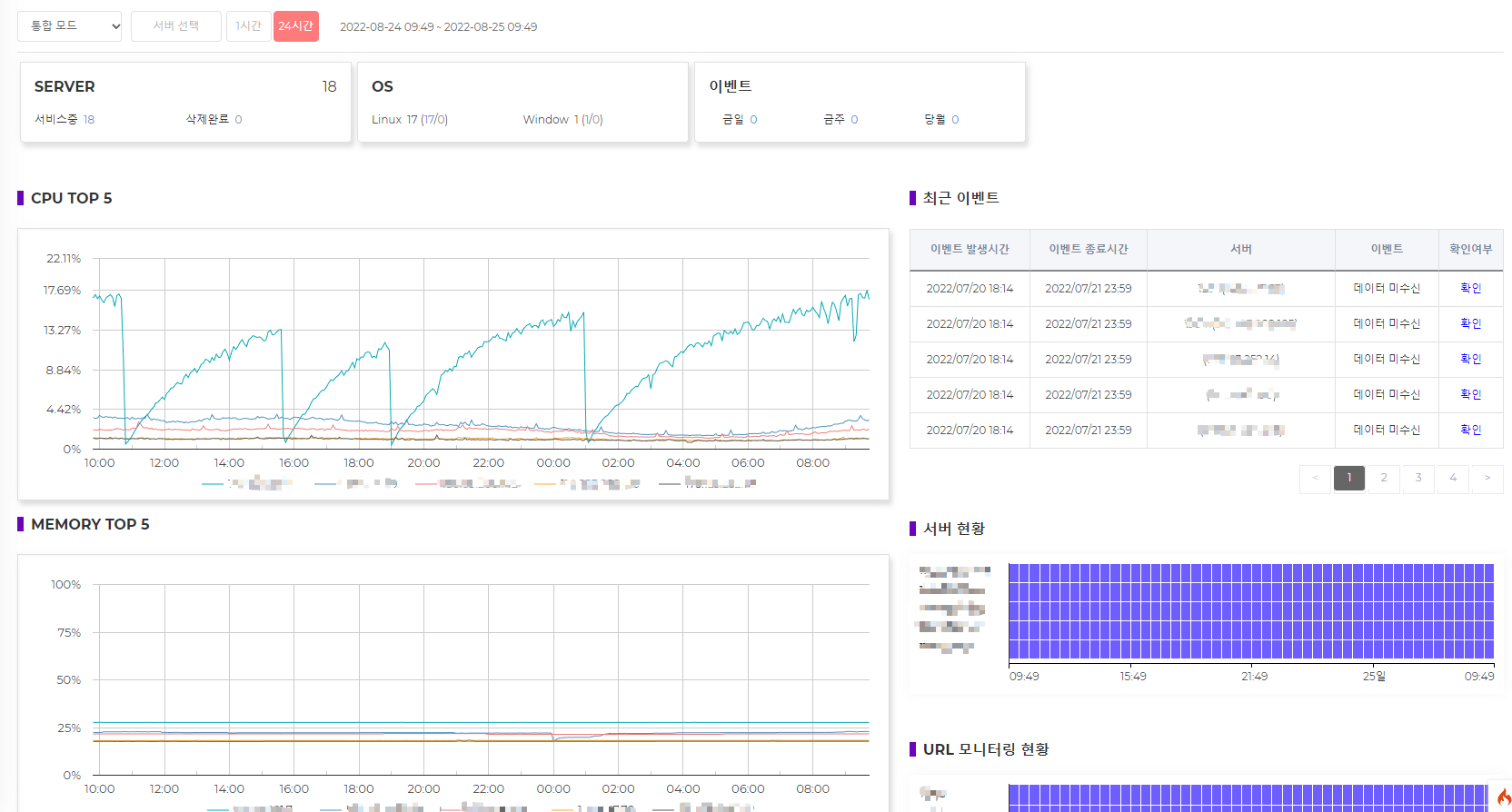Click the 서버 현황 heading
Image resolution: width=1512 pixels, height=812 pixels.
click(x=954, y=529)
